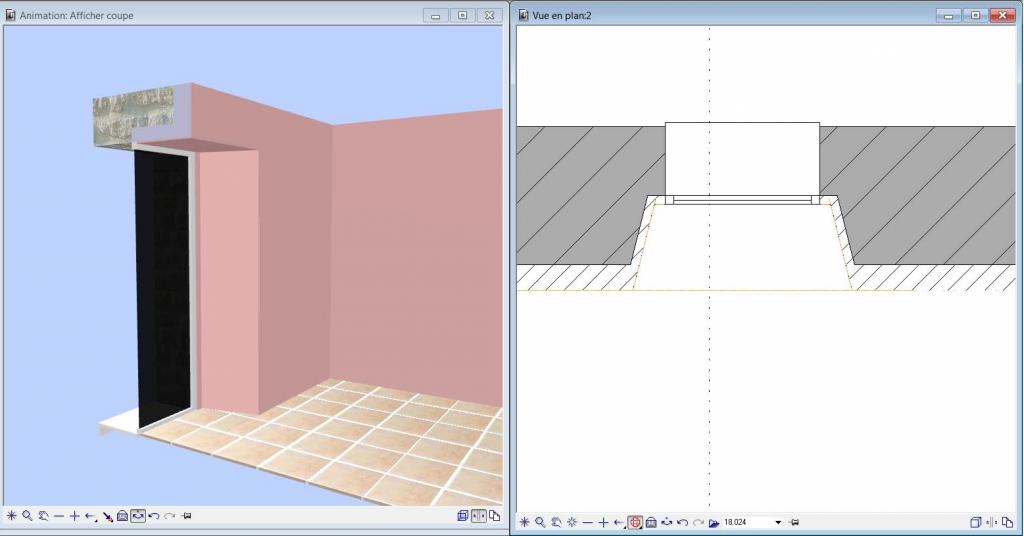Close the Vue en plan:2 window

coord(1002,15)
